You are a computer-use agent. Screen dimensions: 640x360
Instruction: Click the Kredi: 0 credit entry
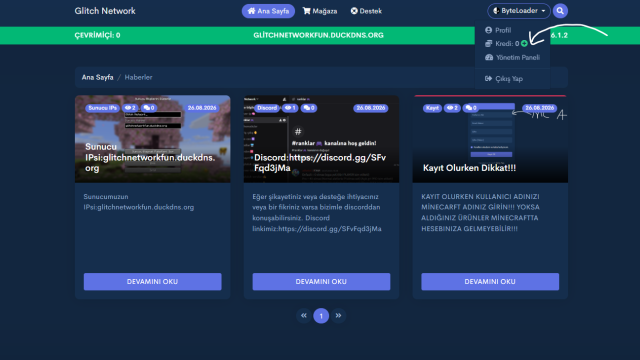click(502, 44)
